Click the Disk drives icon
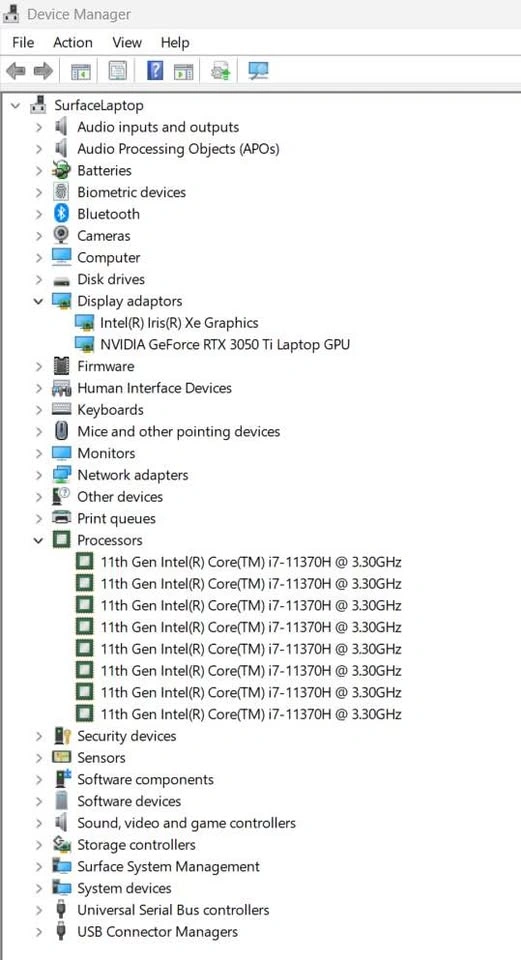Image resolution: width=521 pixels, height=960 pixels. (x=61, y=280)
